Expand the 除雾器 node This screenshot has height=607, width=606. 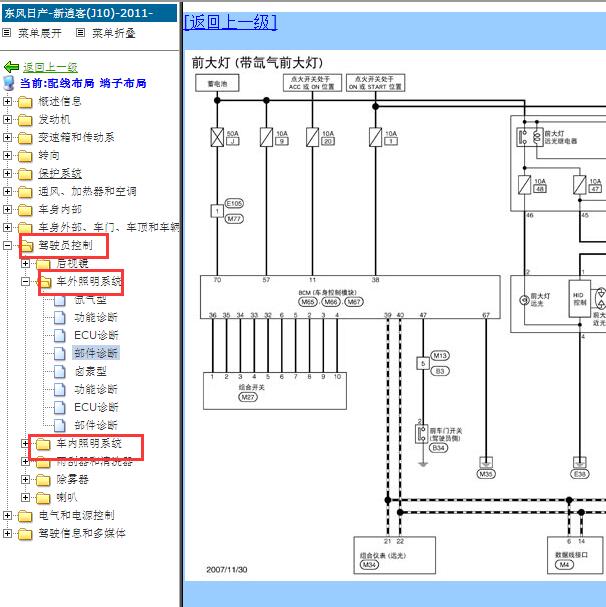pyautogui.click(x=25, y=479)
